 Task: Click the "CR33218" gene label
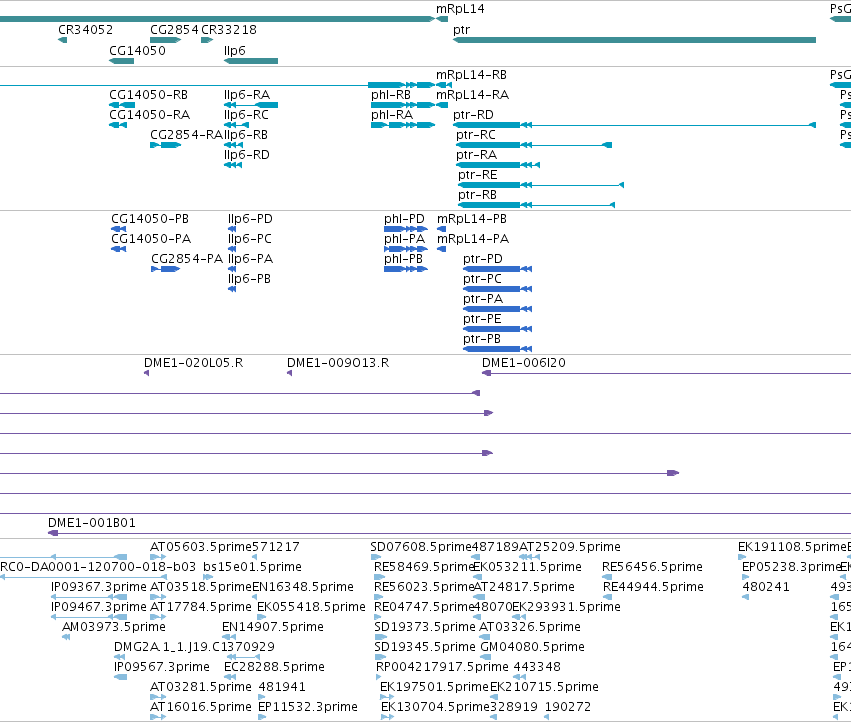[228, 29]
